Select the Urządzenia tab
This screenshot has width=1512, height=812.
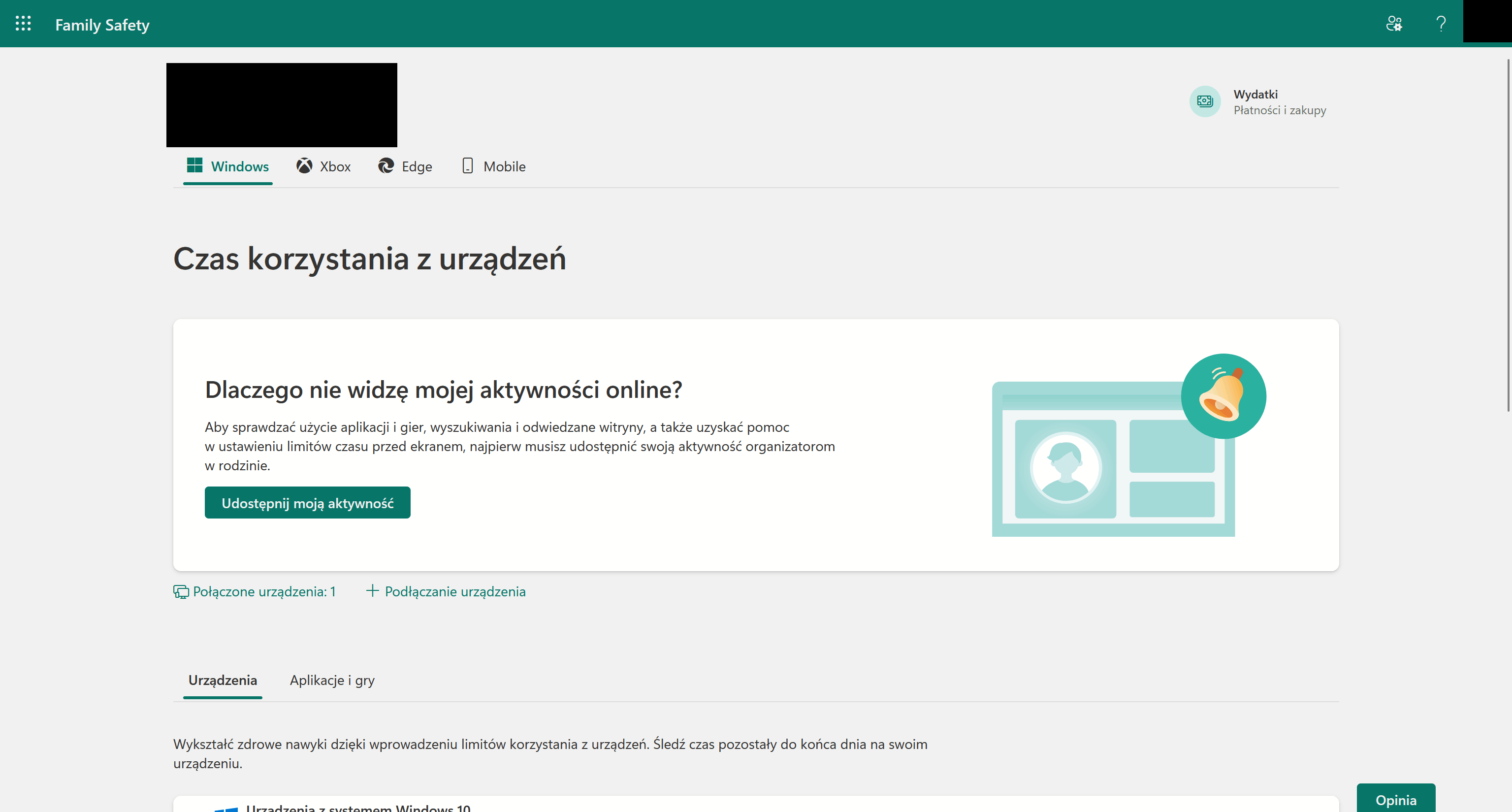(x=223, y=680)
